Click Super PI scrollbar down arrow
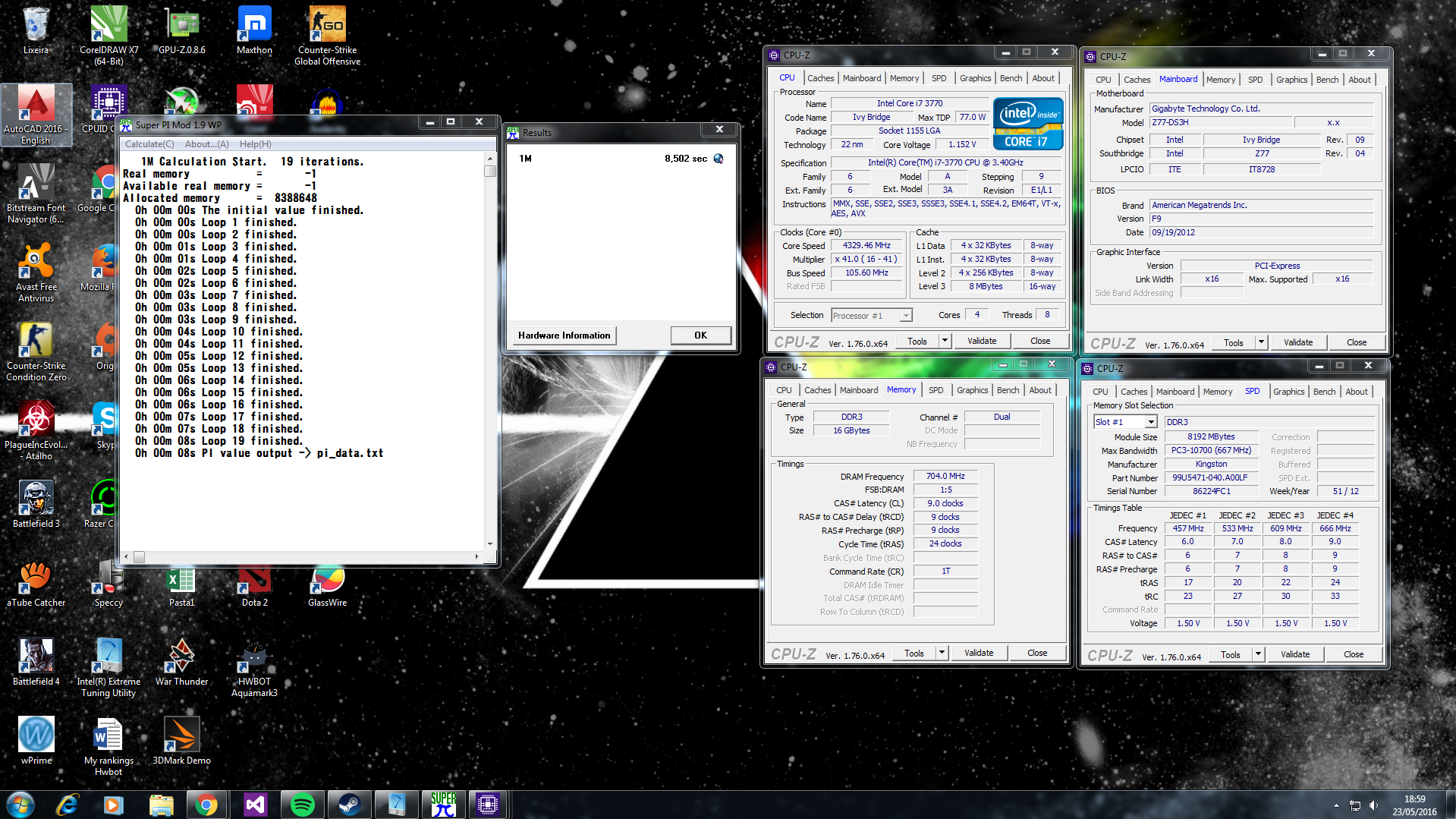 tap(490, 544)
